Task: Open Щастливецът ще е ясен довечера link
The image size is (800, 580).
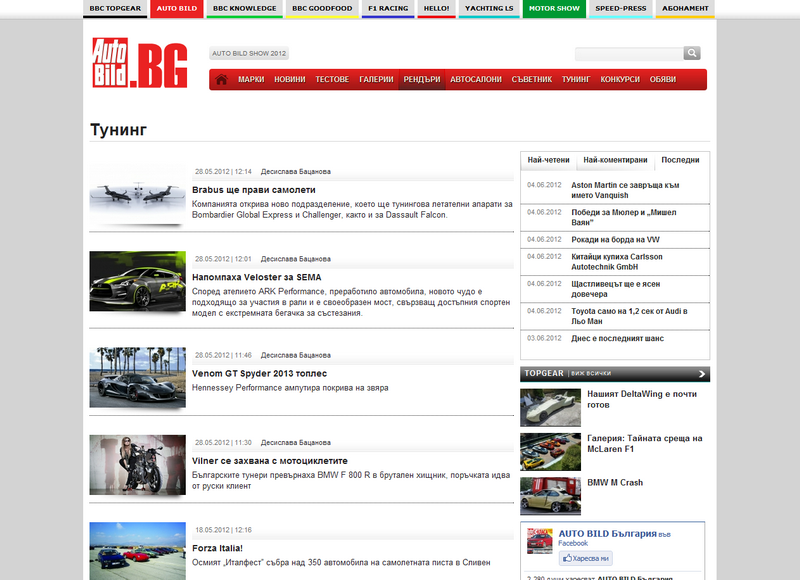Action: (615, 289)
